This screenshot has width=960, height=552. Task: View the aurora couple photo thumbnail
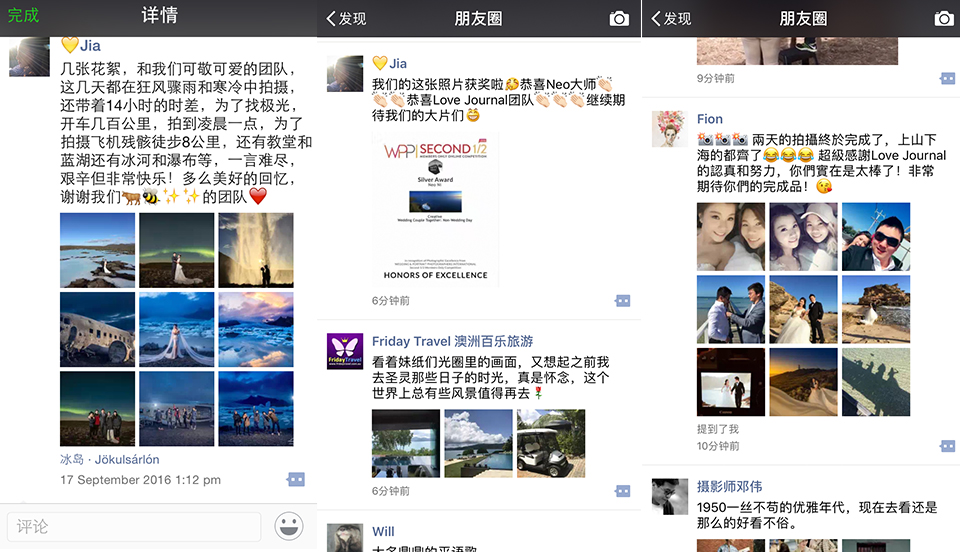[177, 250]
